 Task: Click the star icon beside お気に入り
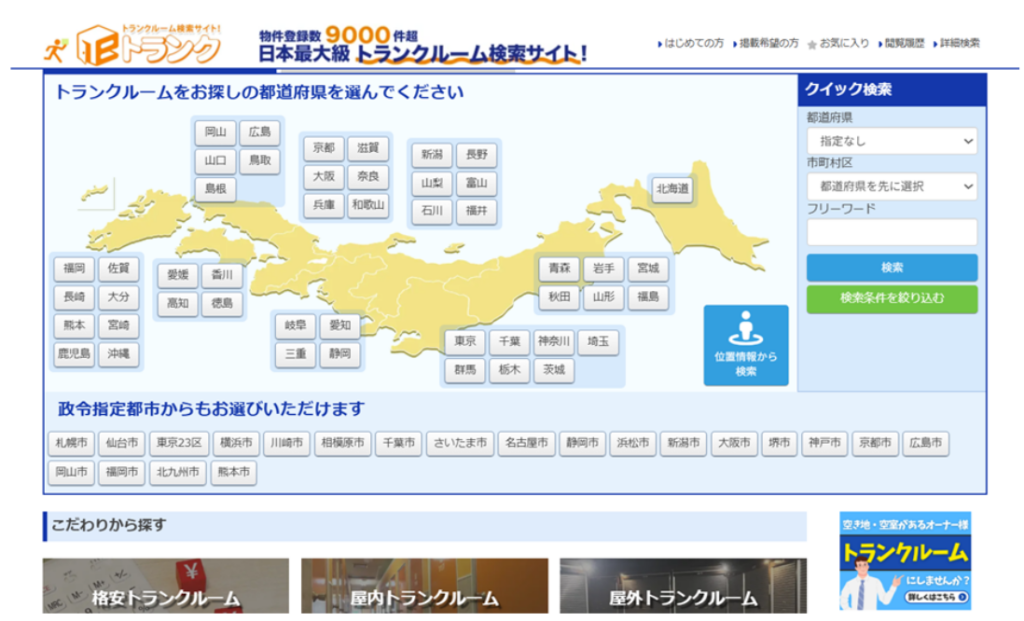pyautogui.click(x=812, y=44)
